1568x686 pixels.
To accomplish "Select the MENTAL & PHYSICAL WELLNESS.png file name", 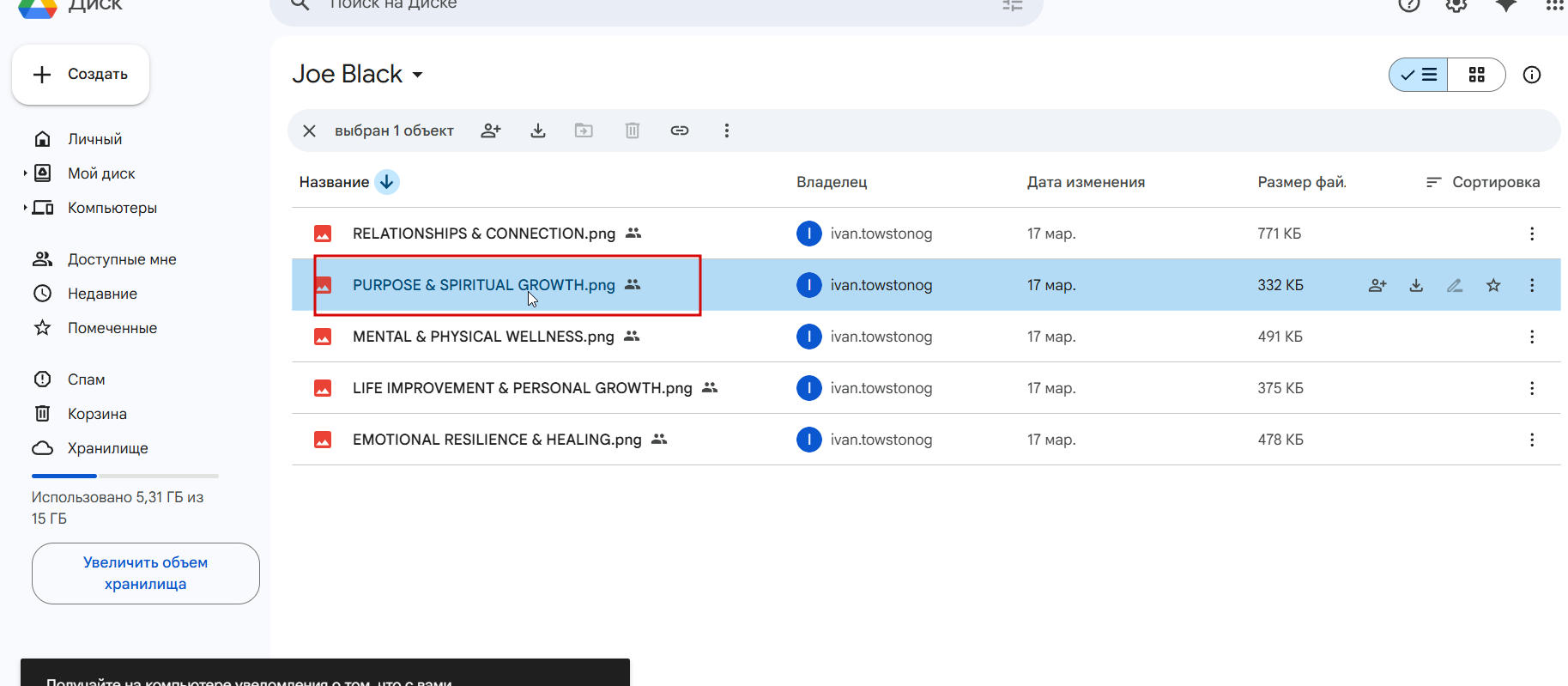I will [483, 337].
